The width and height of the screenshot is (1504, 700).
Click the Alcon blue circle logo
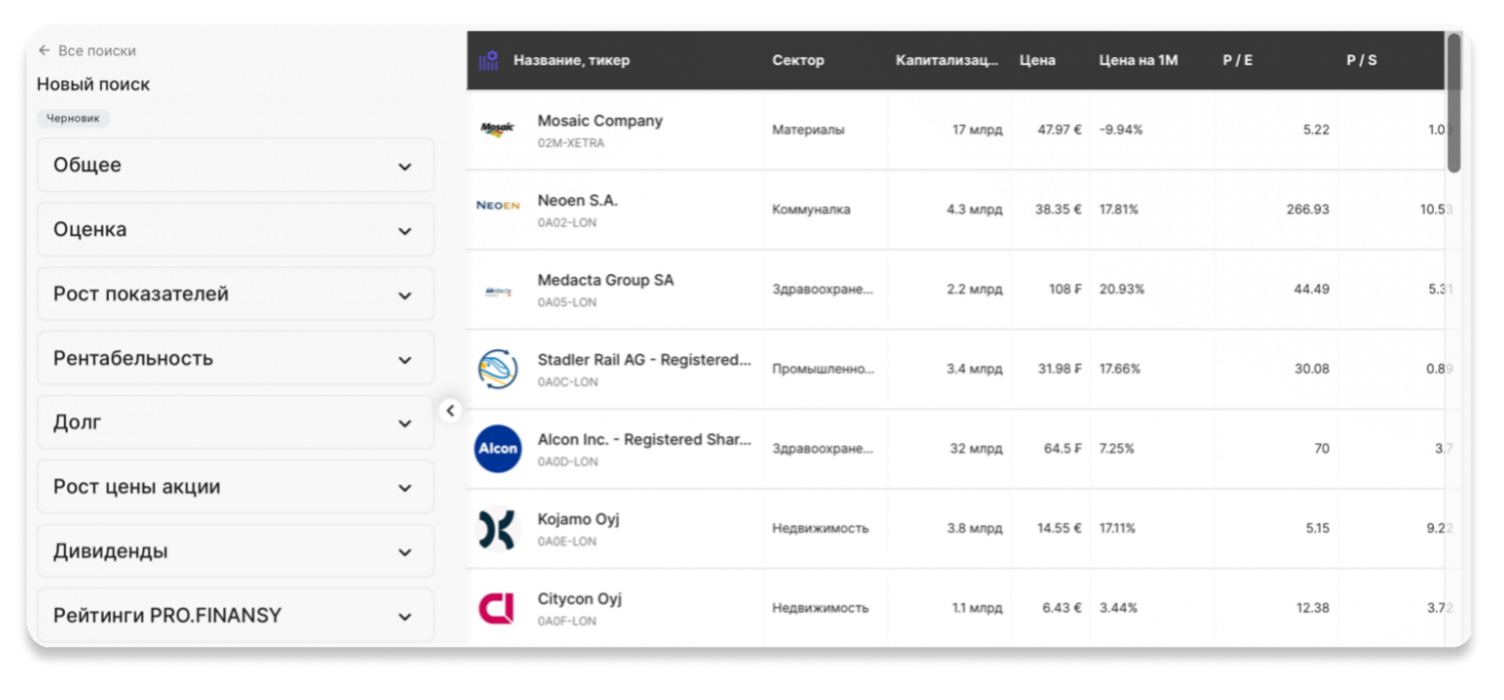(497, 448)
